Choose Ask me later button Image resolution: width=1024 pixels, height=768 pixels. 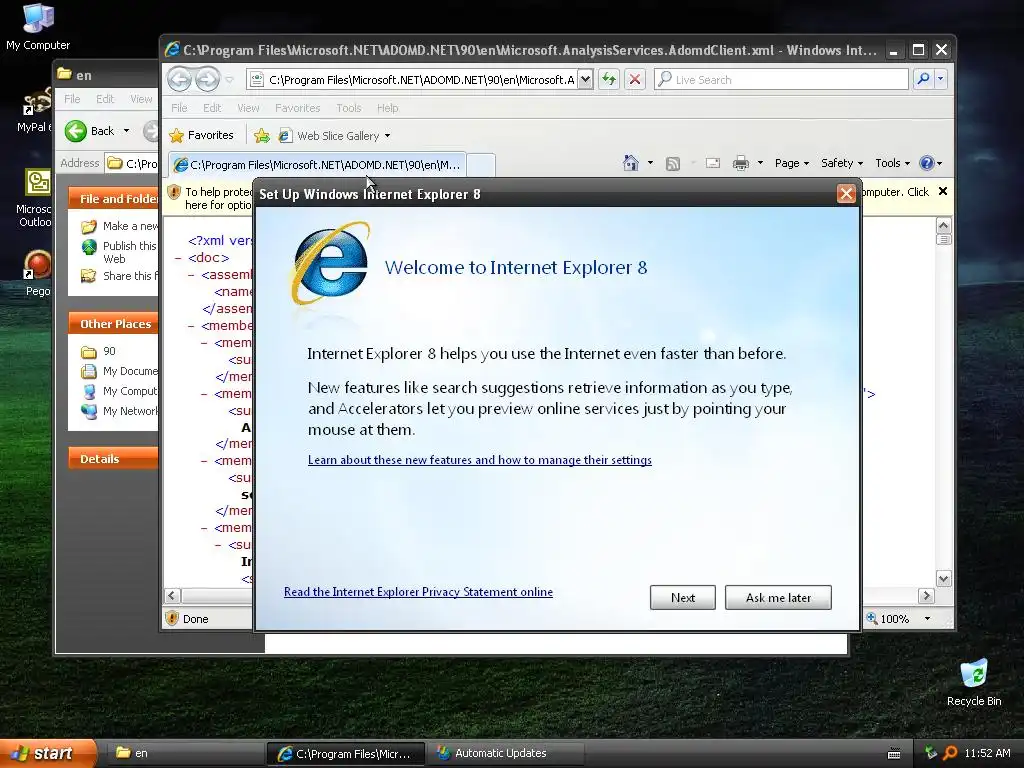coord(778,598)
